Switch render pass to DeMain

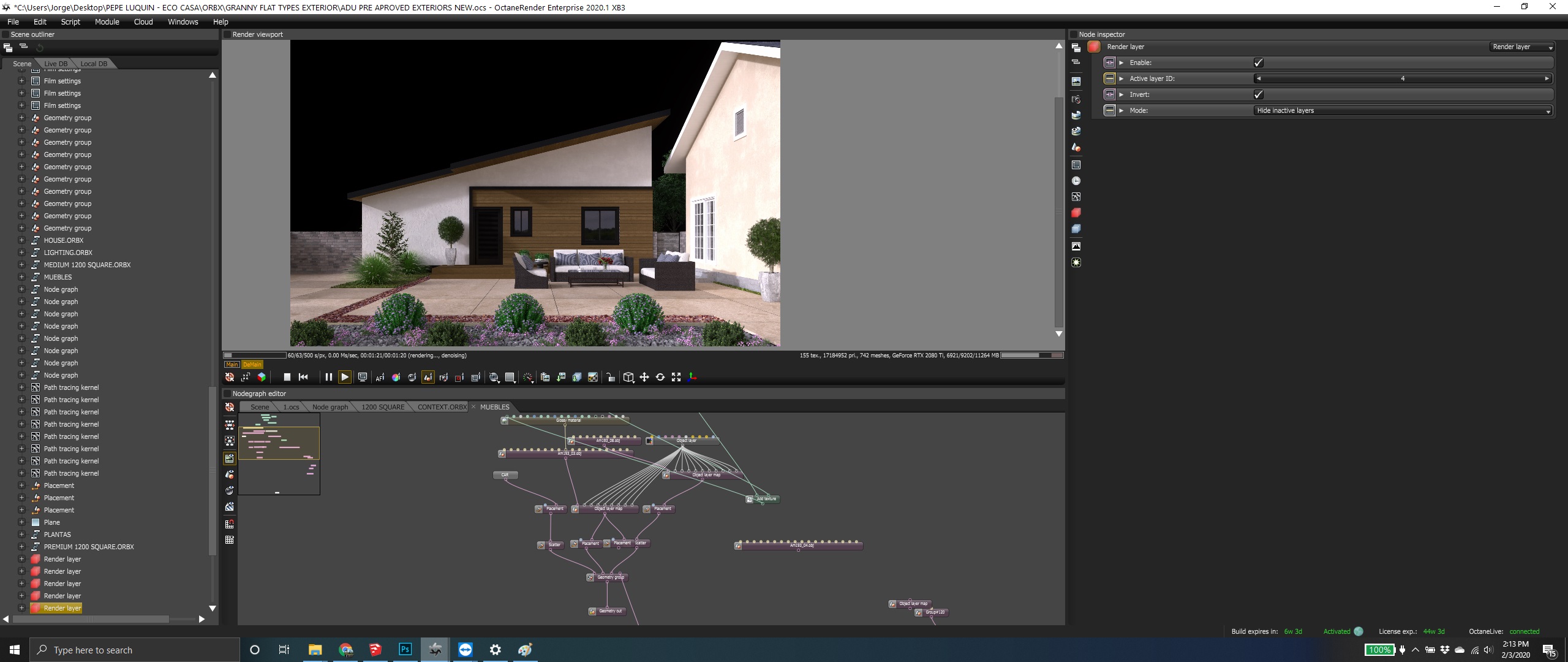pos(252,364)
